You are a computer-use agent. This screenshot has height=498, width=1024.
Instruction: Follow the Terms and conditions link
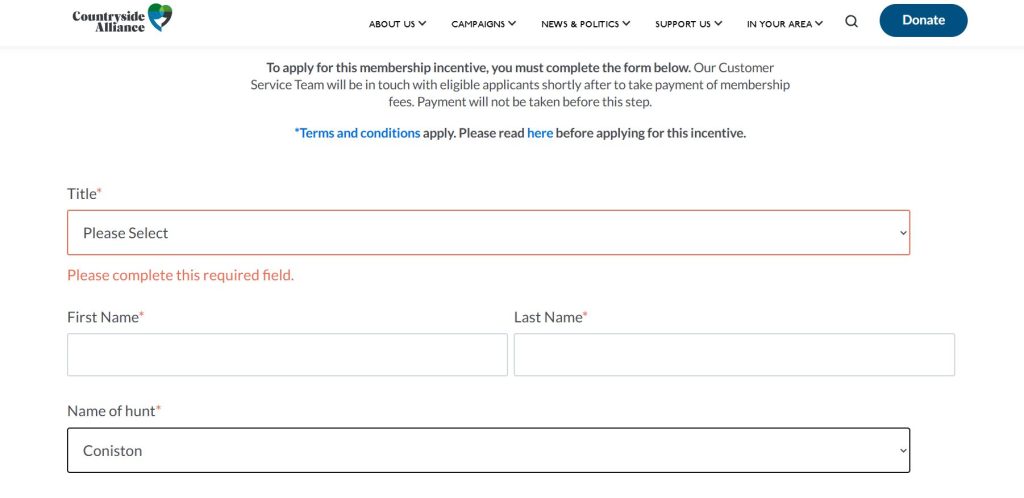click(x=359, y=133)
